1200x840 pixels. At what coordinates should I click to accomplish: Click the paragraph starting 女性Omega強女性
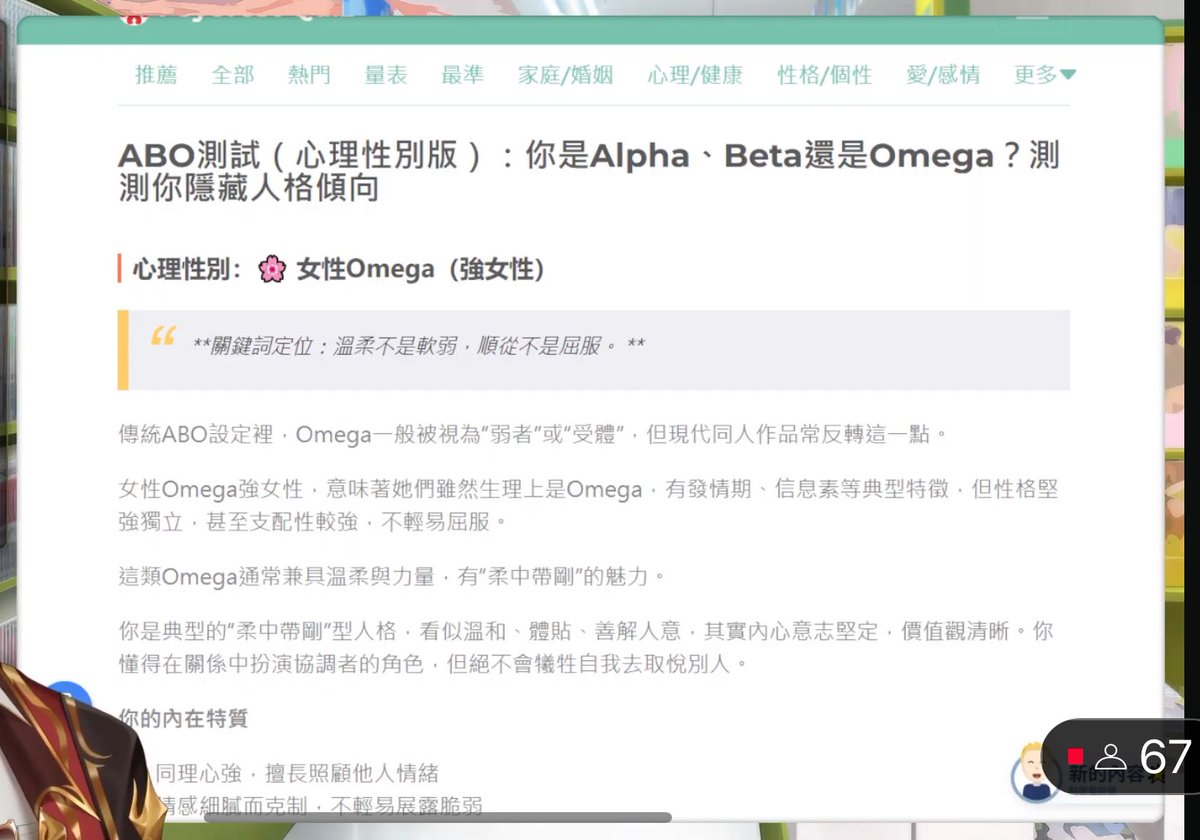tap(588, 505)
